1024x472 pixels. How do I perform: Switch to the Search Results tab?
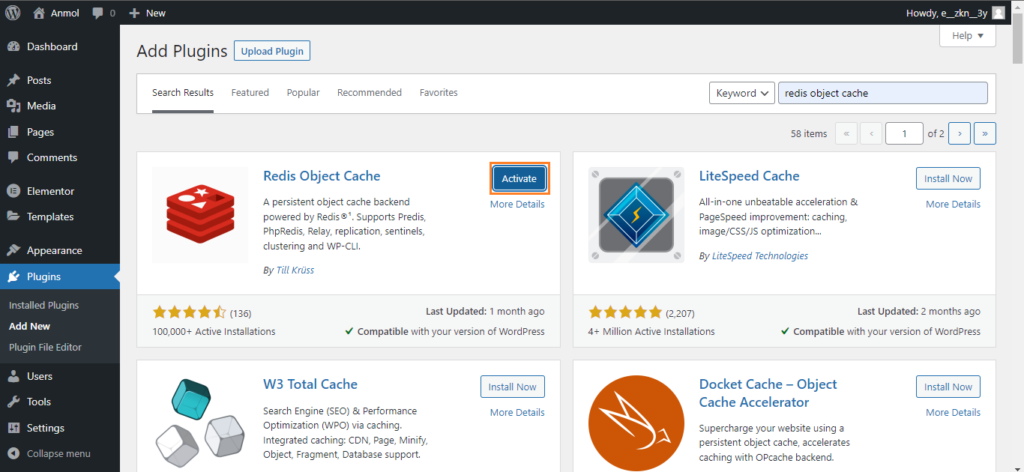(183, 93)
